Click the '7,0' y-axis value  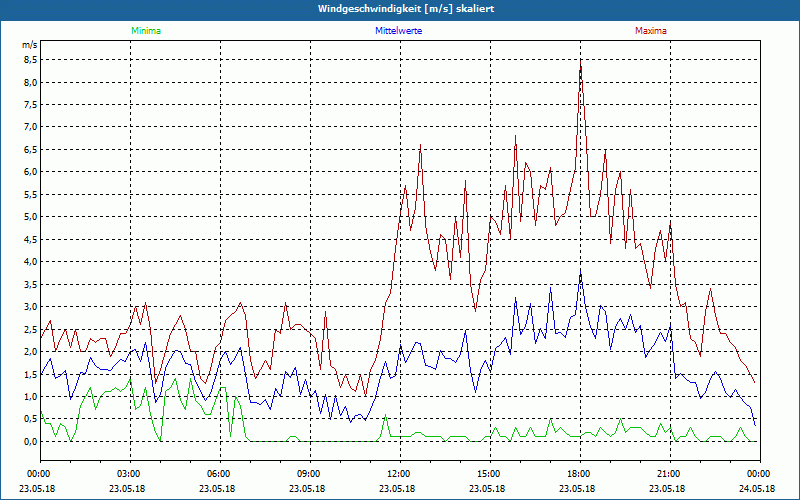tap(31, 127)
